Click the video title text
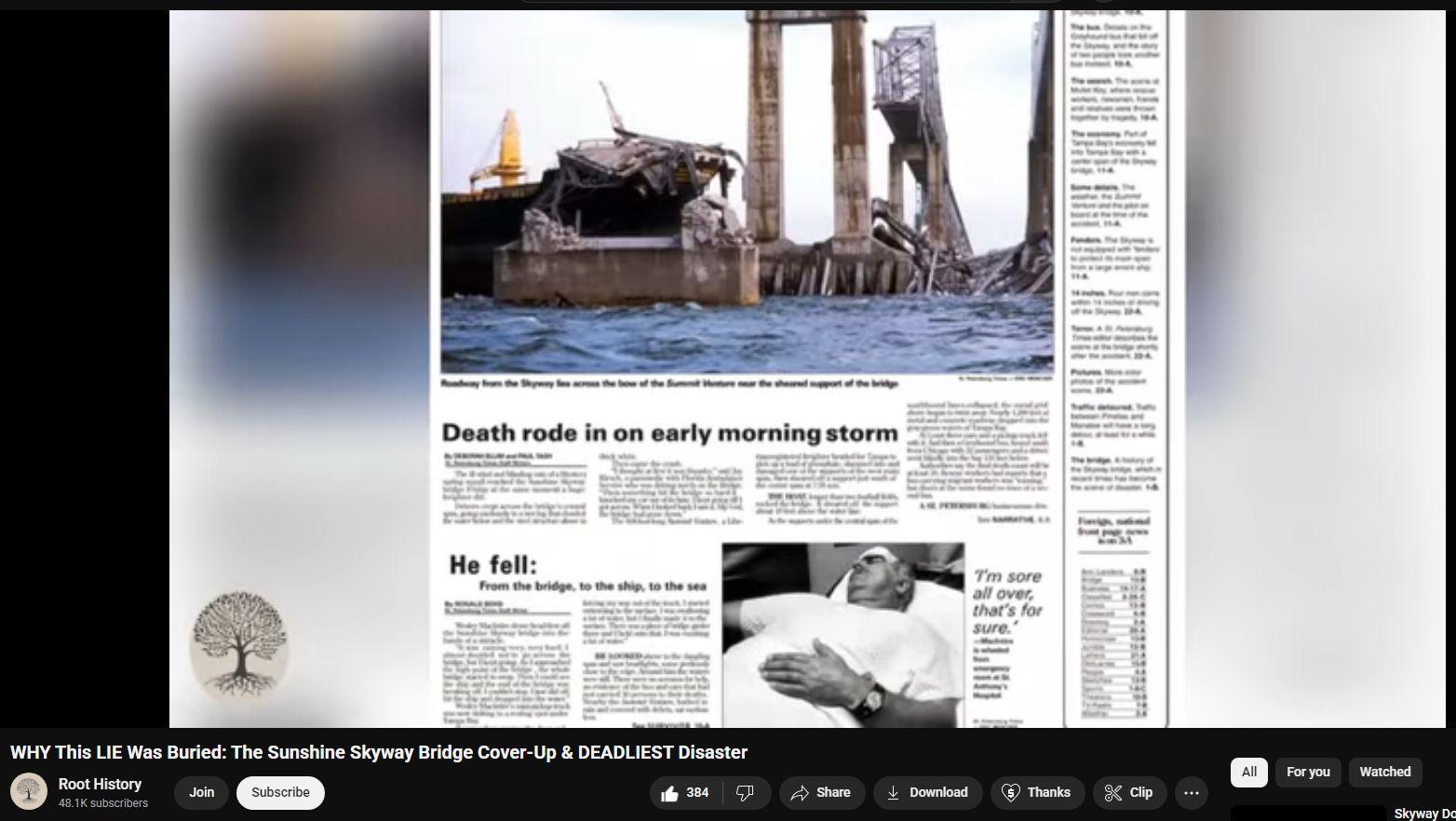Image resolution: width=1456 pixels, height=821 pixels. 379,752
